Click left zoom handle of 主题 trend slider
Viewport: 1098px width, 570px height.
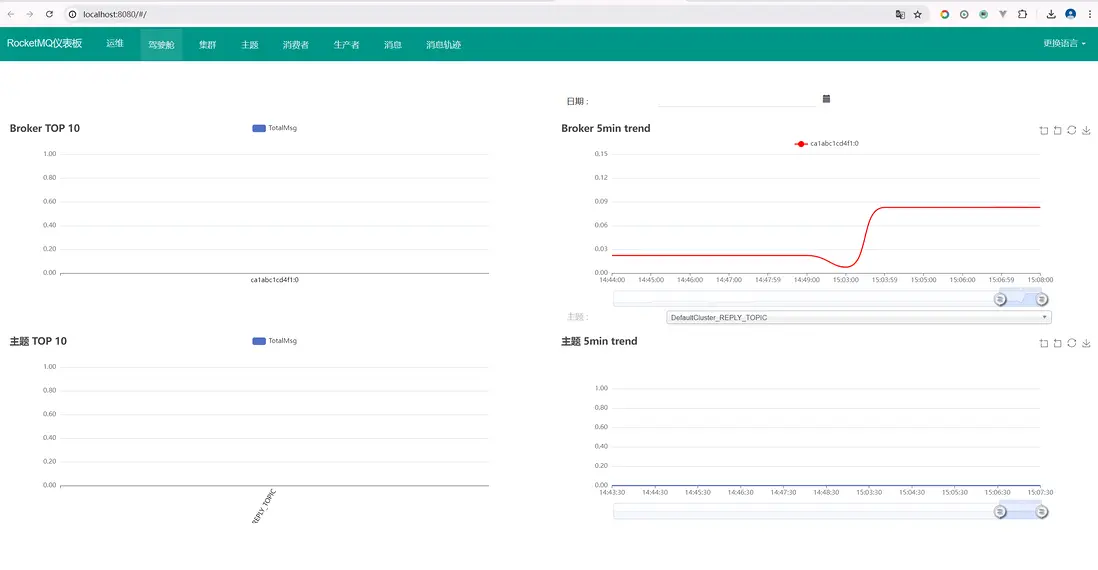[x=1000, y=512]
